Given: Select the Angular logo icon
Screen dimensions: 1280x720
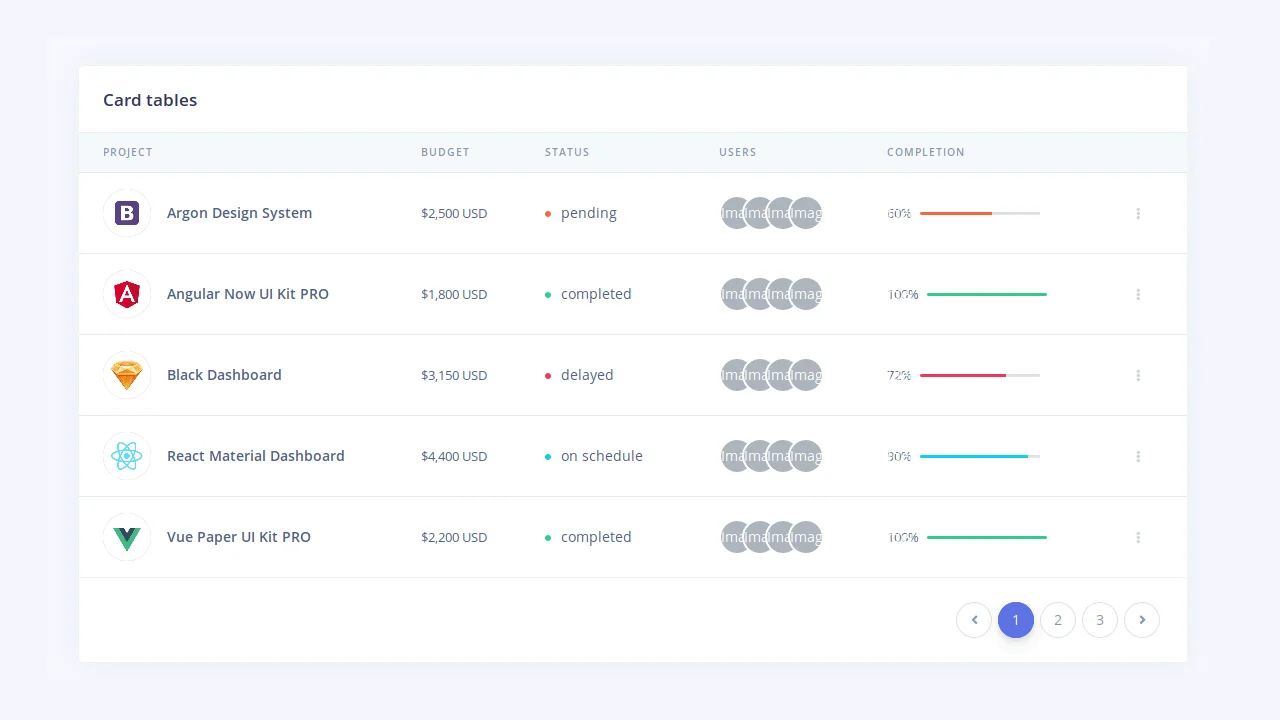Looking at the screenshot, I should point(126,294).
